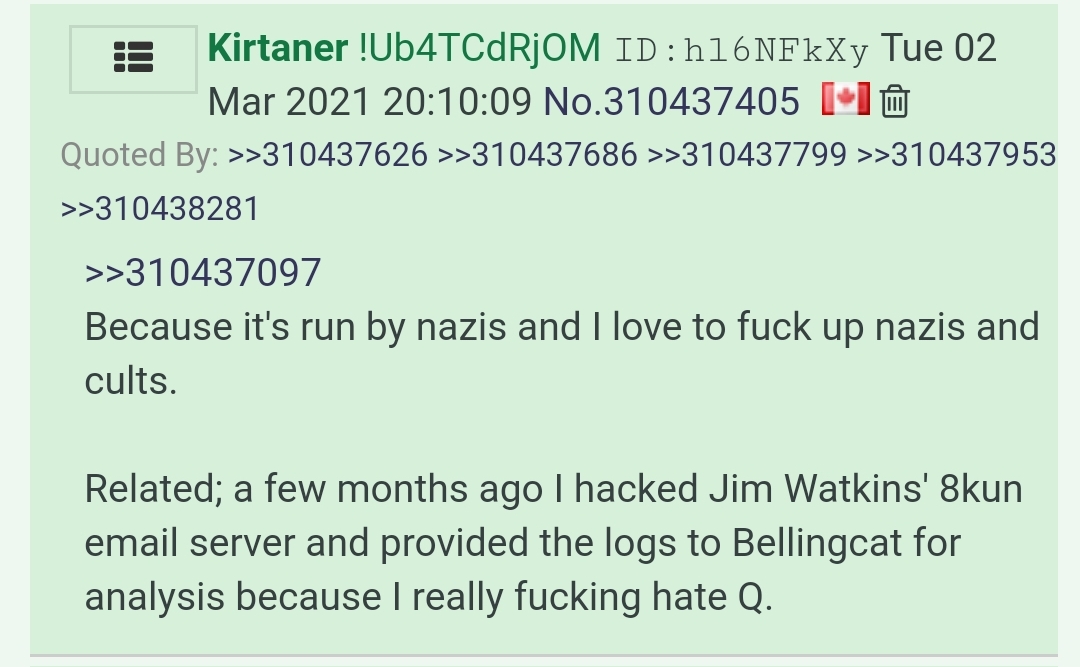Open quoted-by reply >>310437686

tap(537, 154)
